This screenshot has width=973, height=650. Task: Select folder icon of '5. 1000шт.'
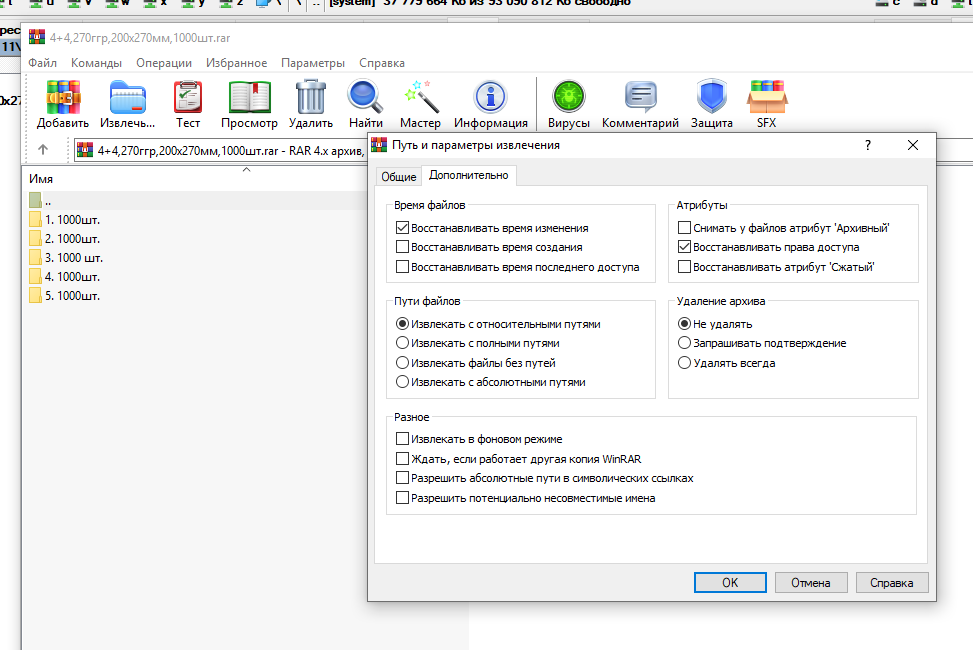(x=35, y=296)
